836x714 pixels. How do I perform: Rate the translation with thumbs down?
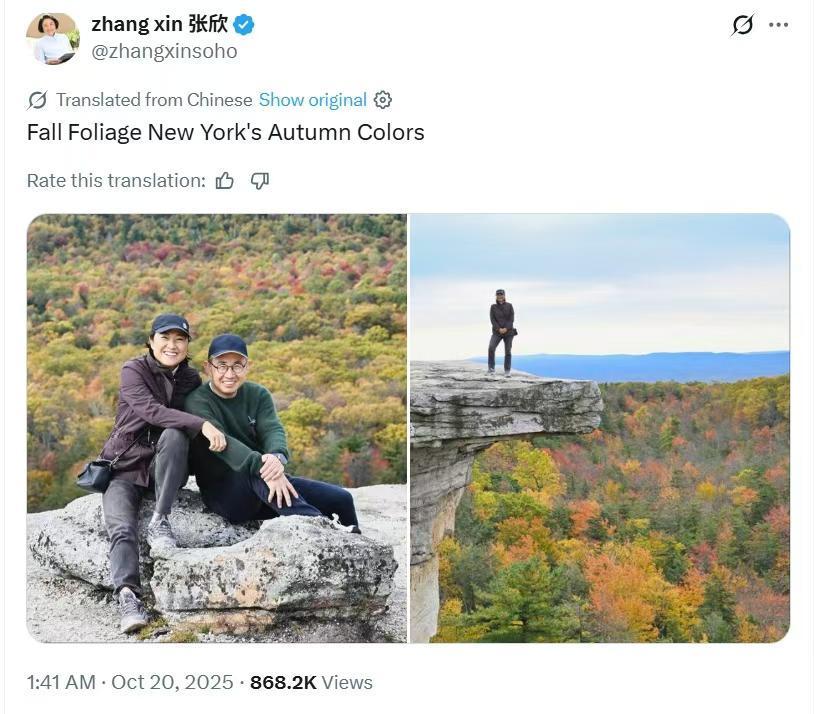(260, 181)
